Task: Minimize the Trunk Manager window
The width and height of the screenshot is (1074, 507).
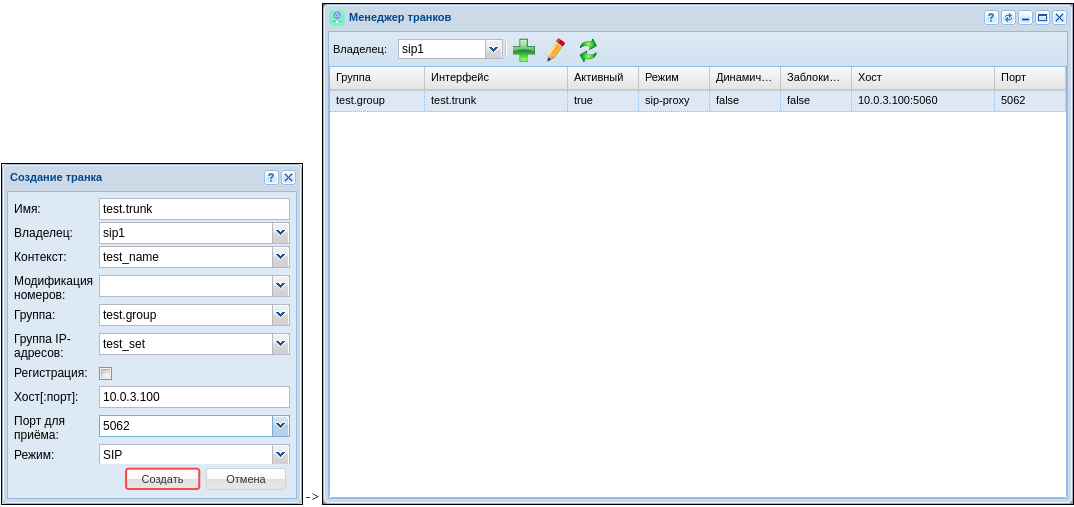Action: click(1025, 18)
